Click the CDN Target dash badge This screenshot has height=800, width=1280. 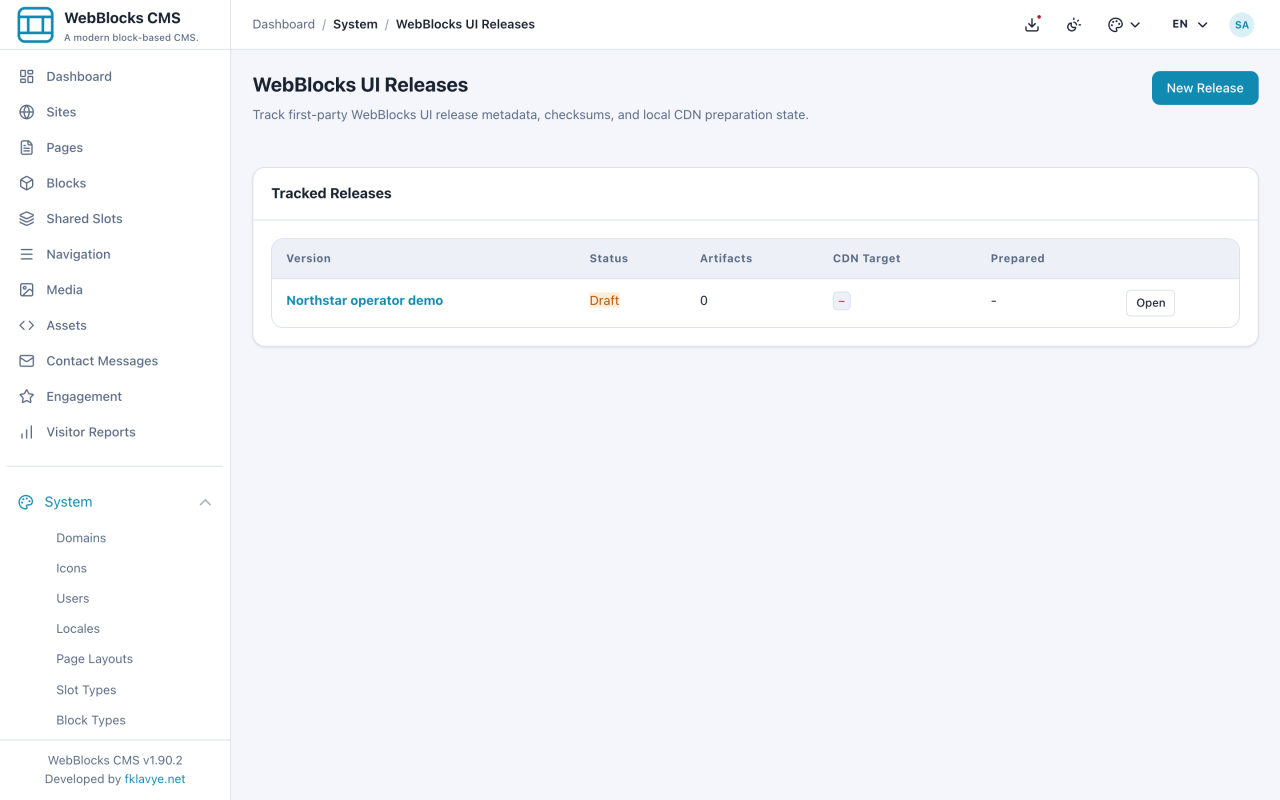(x=842, y=301)
